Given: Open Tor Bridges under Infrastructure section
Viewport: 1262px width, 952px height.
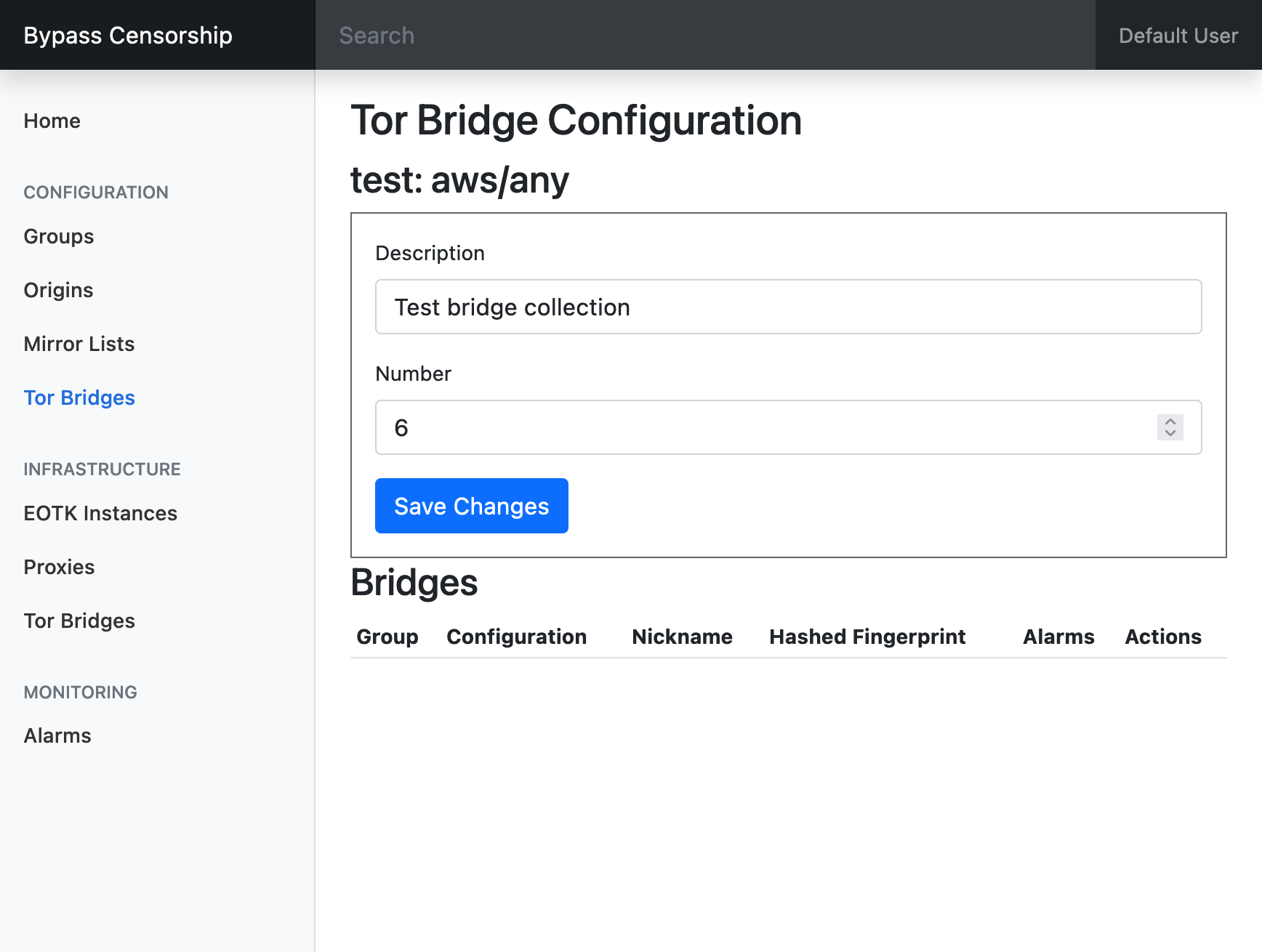Looking at the screenshot, I should pyautogui.click(x=79, y=621).
